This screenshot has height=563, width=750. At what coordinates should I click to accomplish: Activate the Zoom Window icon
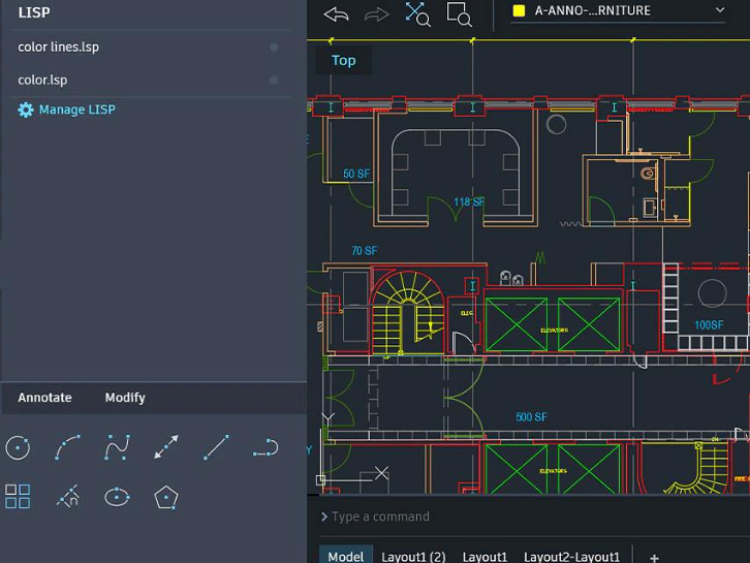(x=459, y=14)
